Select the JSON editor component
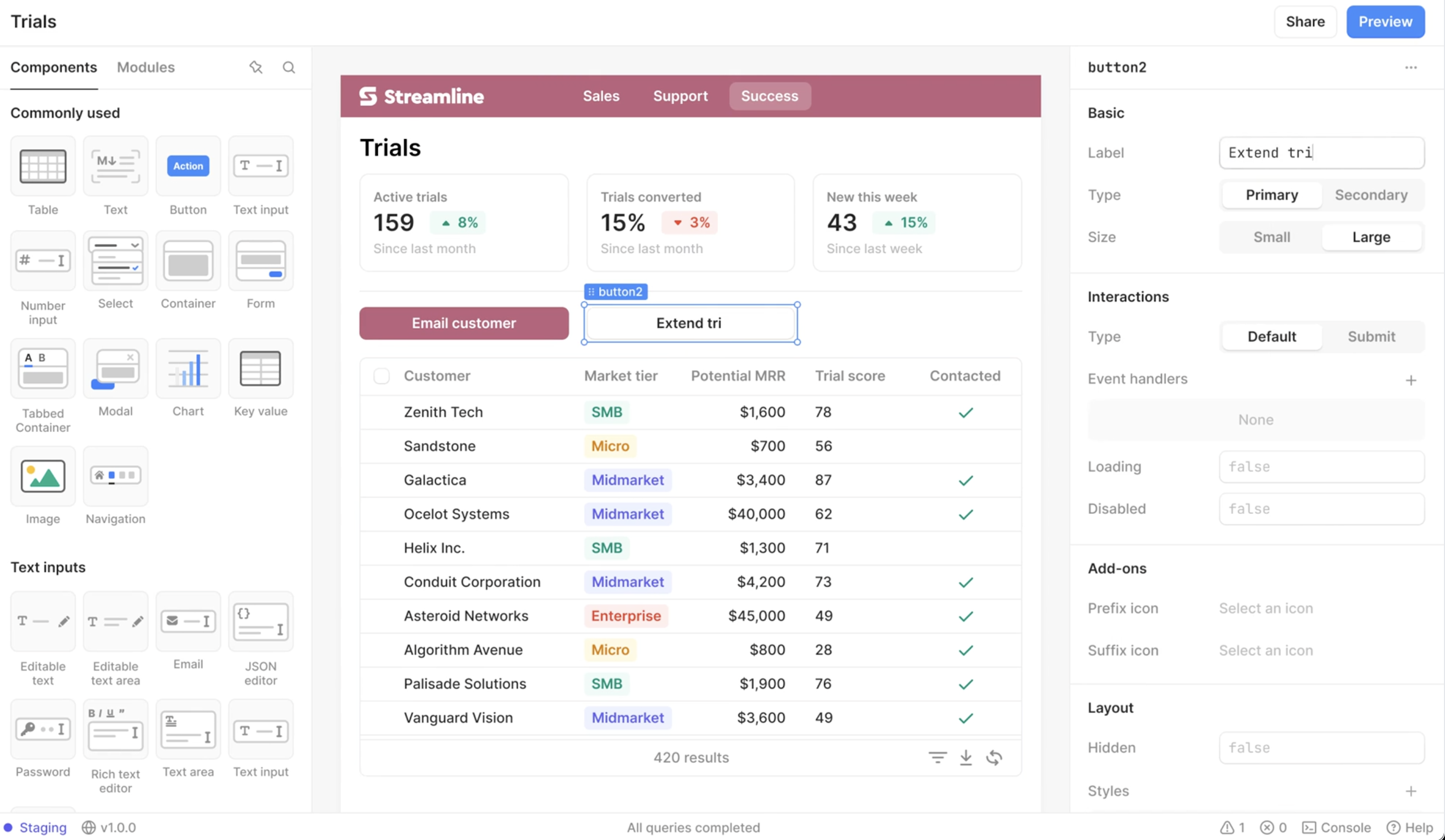Image resolution: width=1445 pixels, height=840 pixels. [260, 622]
